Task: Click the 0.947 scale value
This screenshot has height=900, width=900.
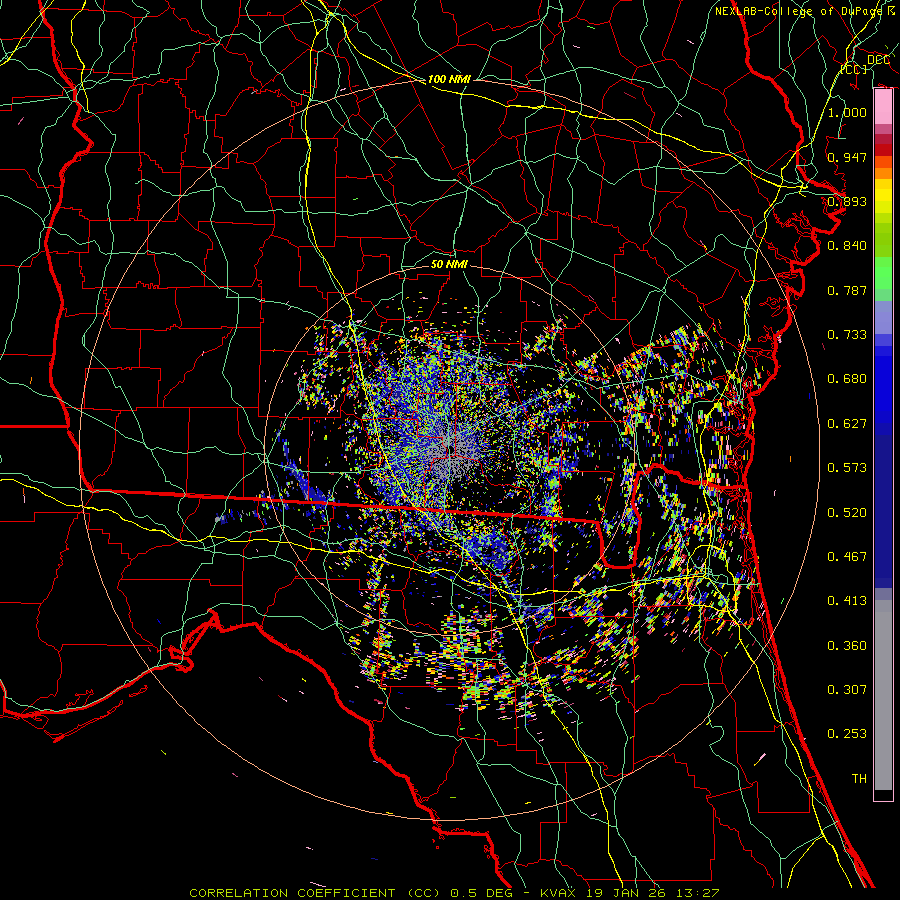Action: coord(847,157)
